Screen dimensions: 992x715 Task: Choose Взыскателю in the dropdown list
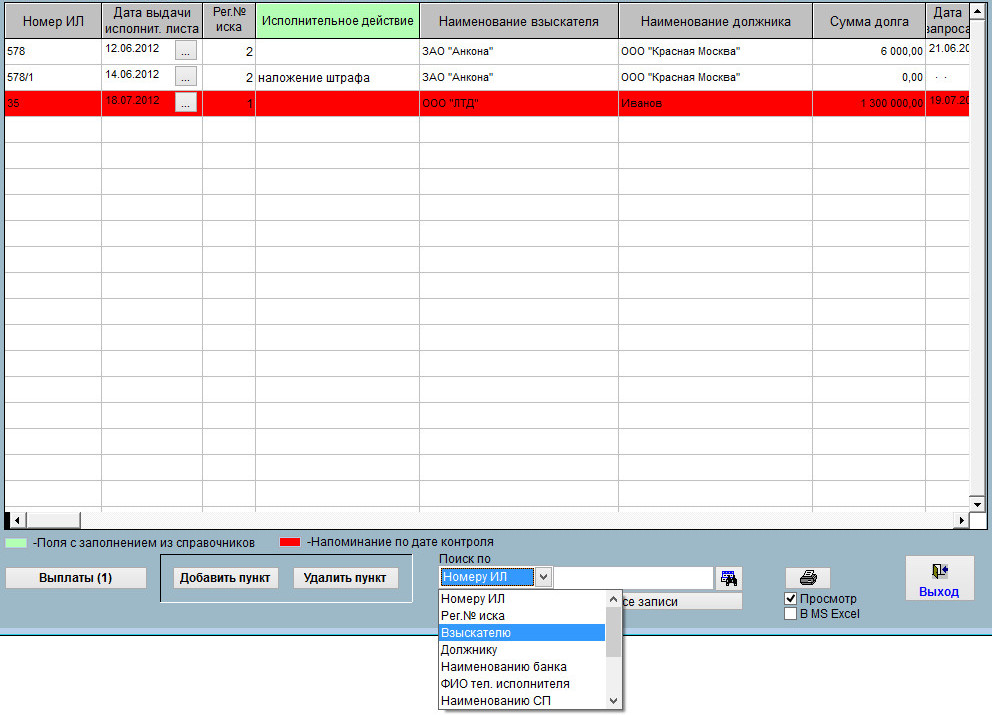point(522,633)
